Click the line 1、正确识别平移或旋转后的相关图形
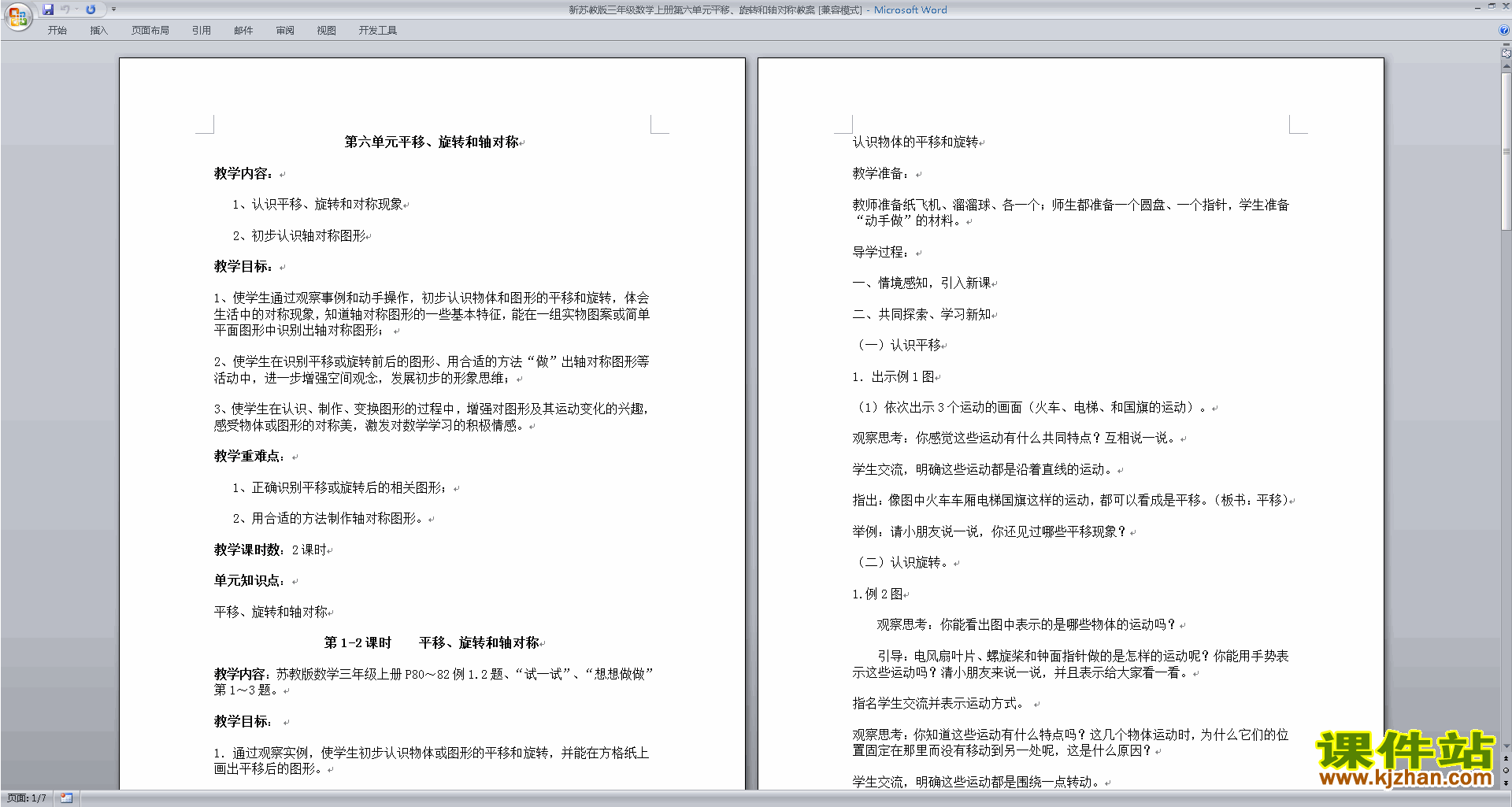 [340, 487]
